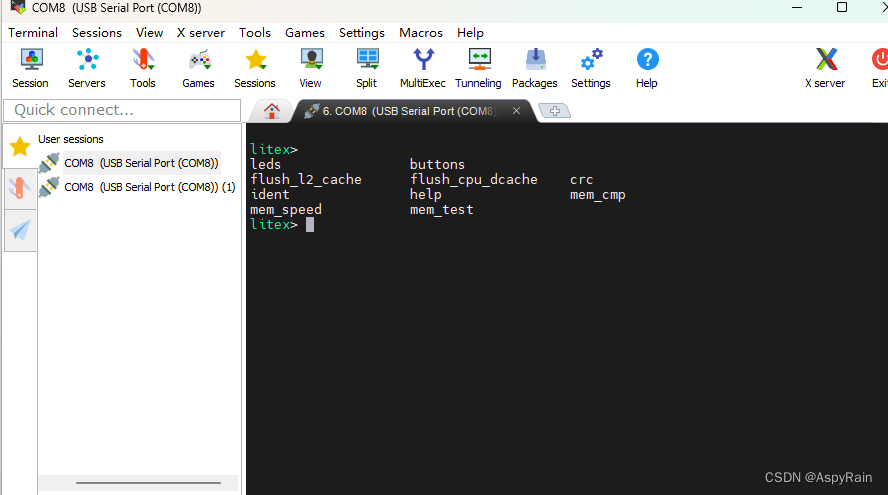Open the Tools menu
Image resolution: width=888 pixels, height=495 pixels.
(x=255, y=33)
